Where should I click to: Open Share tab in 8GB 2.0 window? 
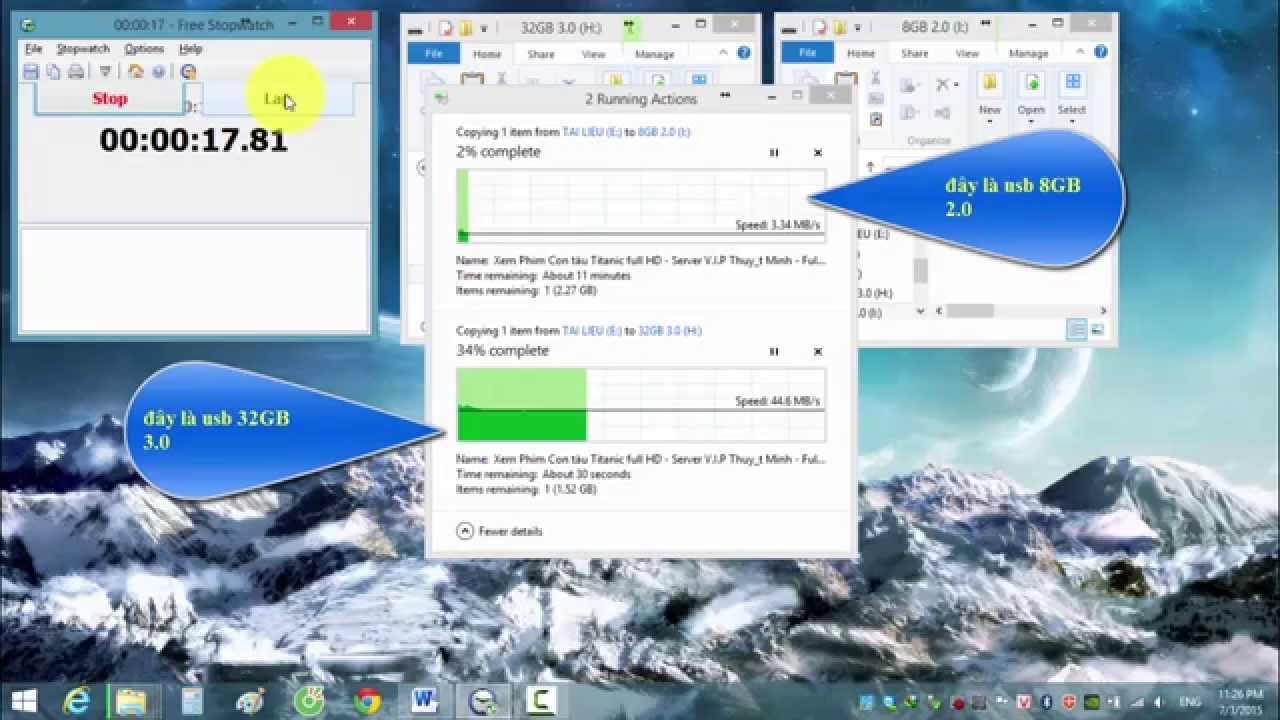pos(914,53)
